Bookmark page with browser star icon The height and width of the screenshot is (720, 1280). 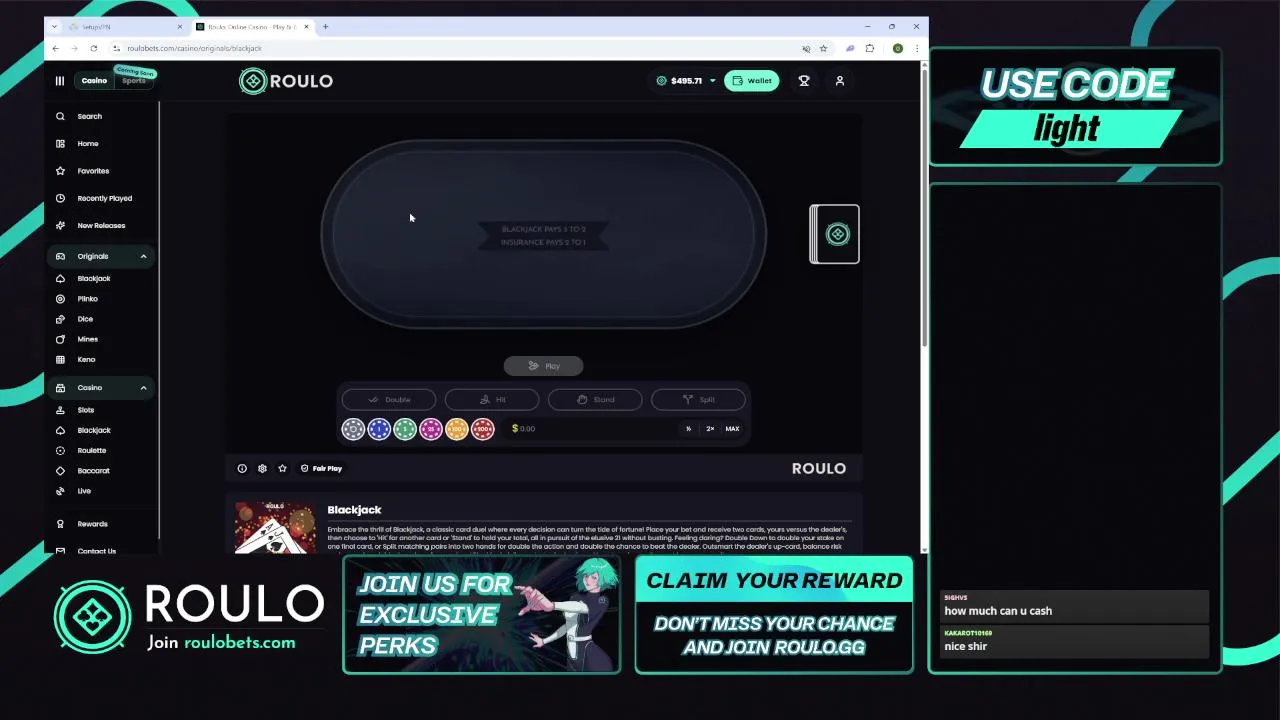pyautogui.click(x=823, y=48)
